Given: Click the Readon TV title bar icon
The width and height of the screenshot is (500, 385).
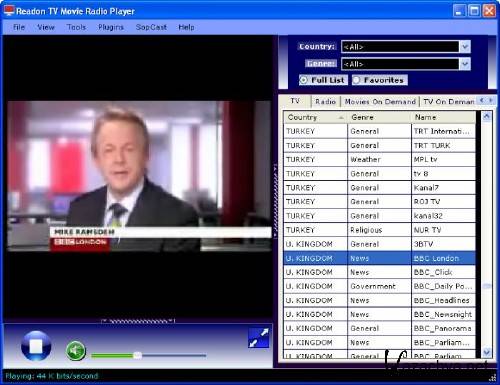Looking at the screenshot, I should click(x=9, y=11).
